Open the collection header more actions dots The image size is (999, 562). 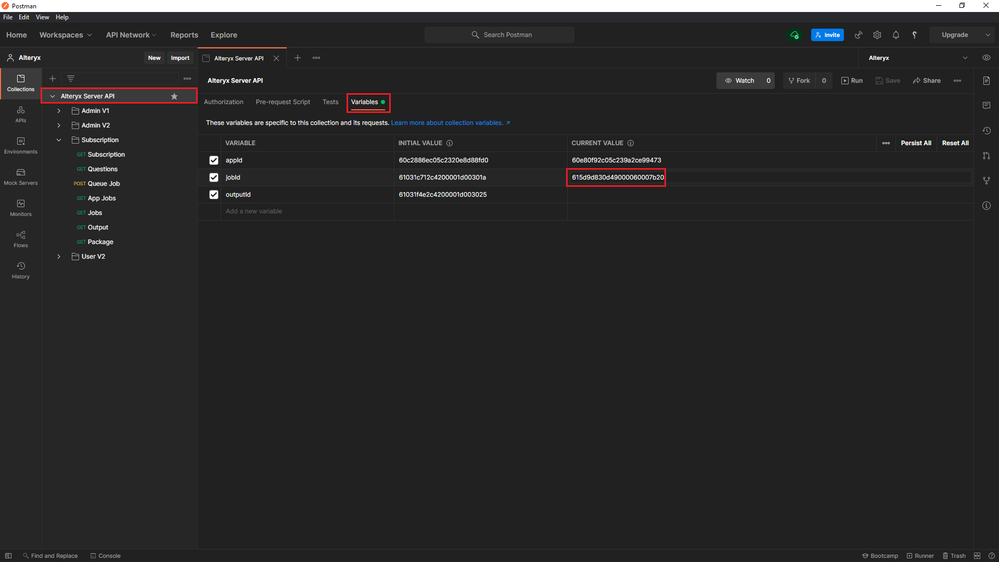click(x=957, y=81)
